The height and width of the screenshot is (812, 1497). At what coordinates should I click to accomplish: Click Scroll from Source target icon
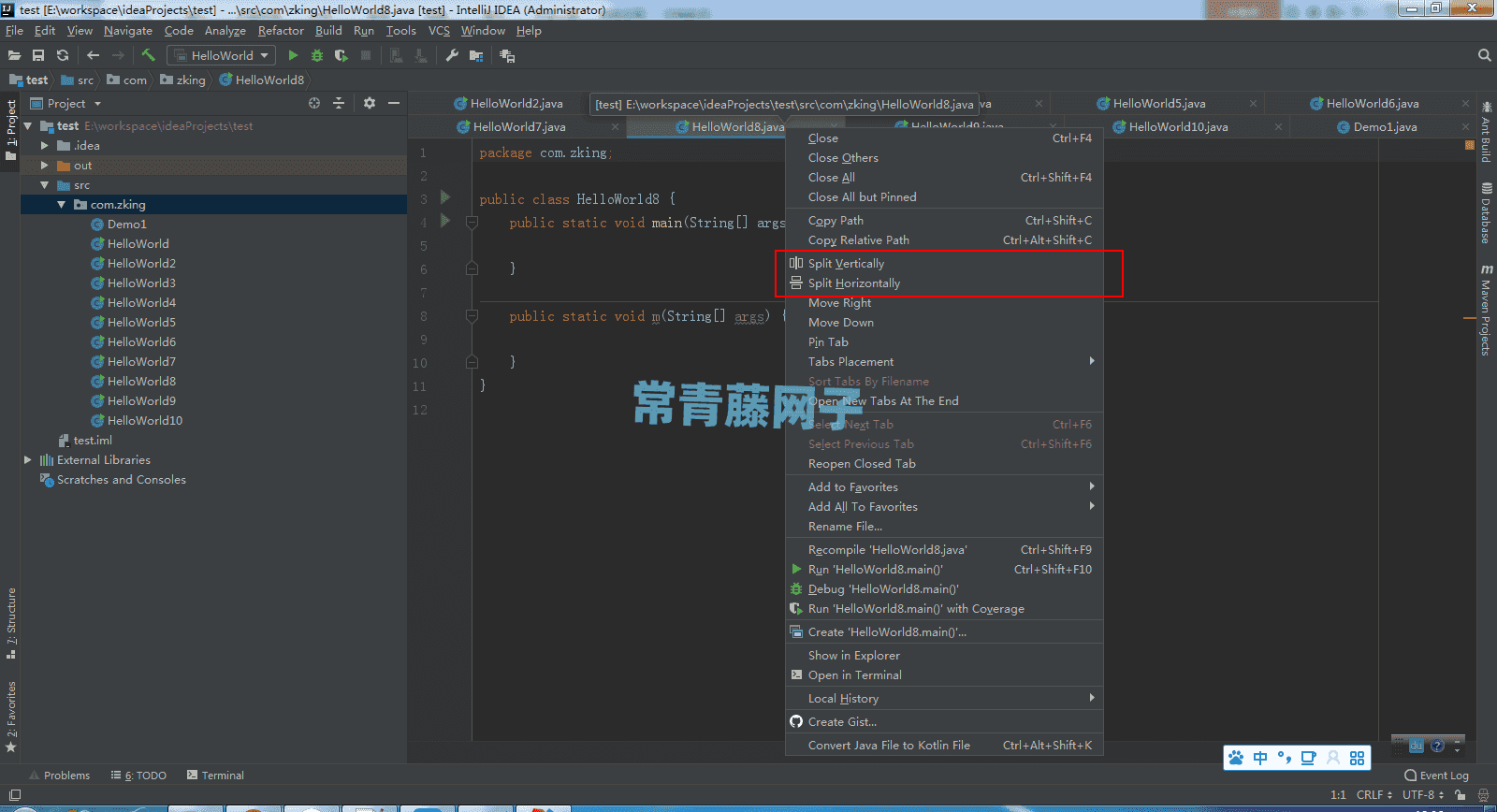pyautogui.click(x=314, y=103)
